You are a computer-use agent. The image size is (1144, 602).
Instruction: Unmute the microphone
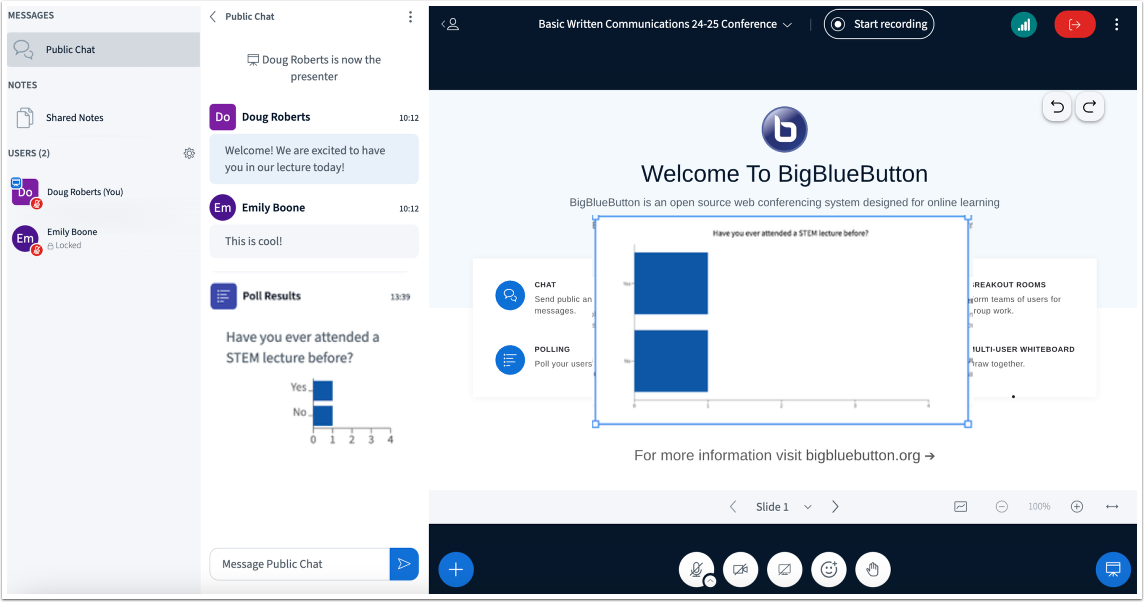coord(696,569)
